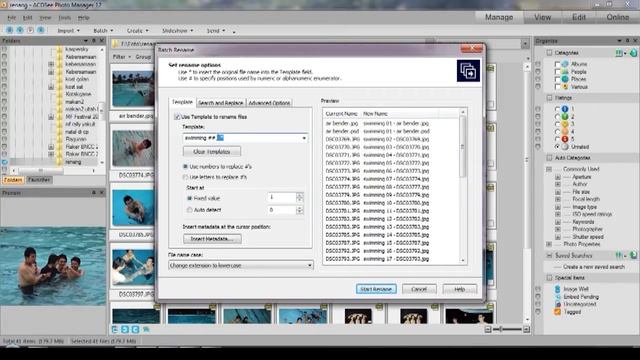Switch to the Favorites pane tab
Viewport: 640px width, 360px height.
click(39, 180)
